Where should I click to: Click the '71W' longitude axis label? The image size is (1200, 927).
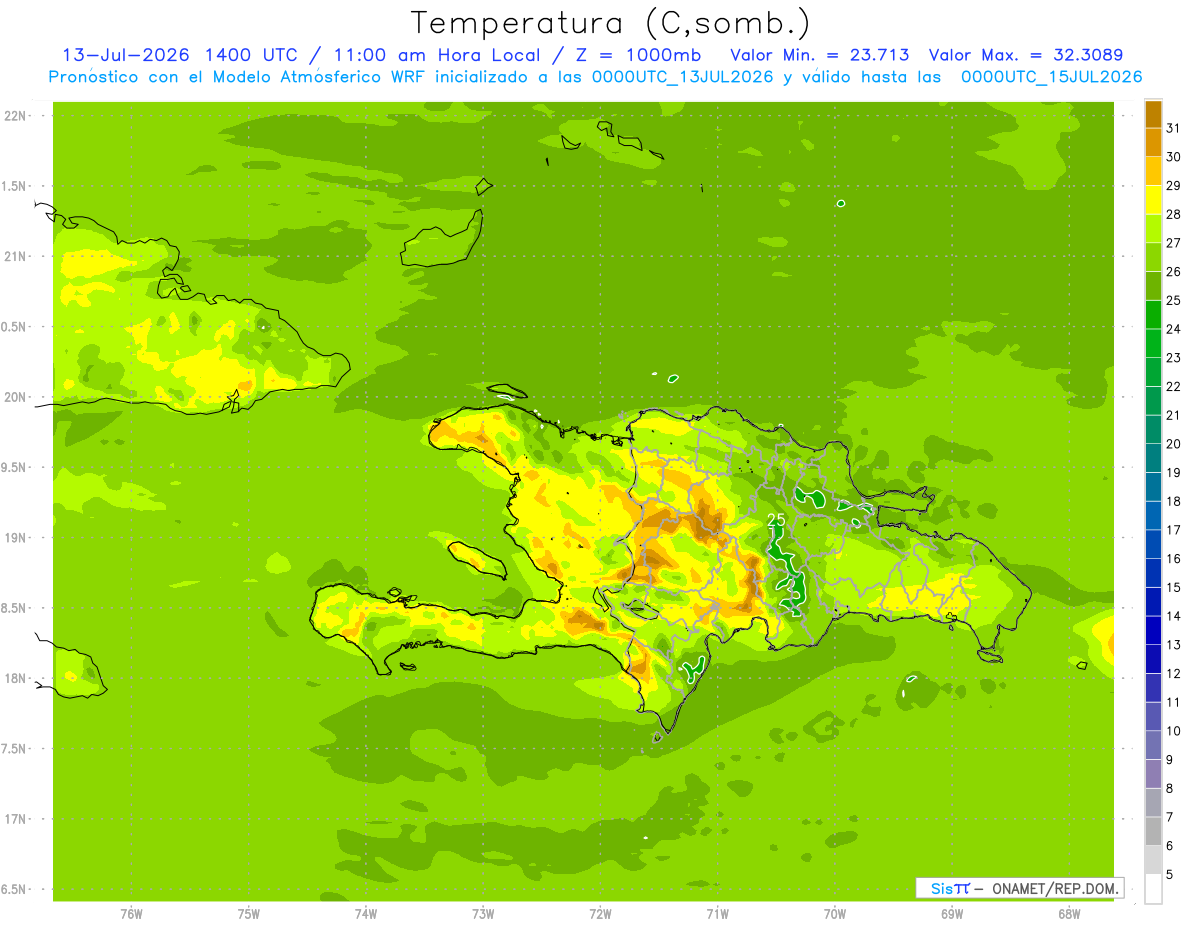click(717, 914)
